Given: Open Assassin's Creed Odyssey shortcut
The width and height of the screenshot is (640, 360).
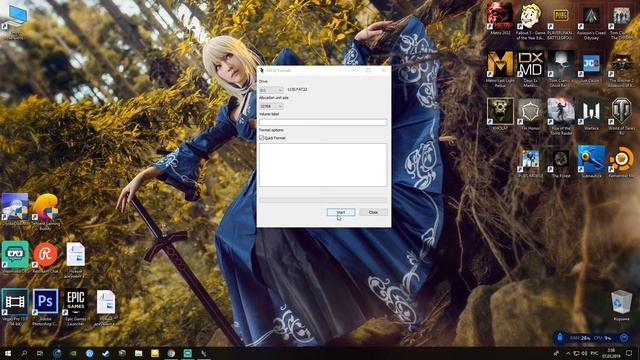Looking at the screenshot, I should pyautogui.click(x=591, y=21).
